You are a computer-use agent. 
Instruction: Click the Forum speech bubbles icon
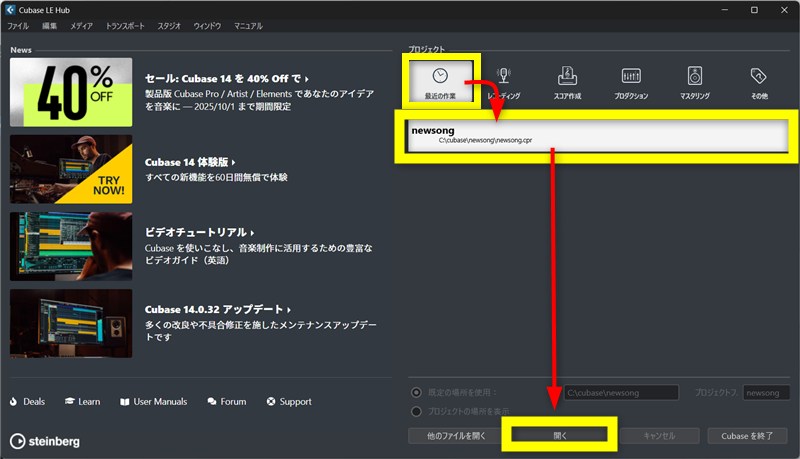212,402
